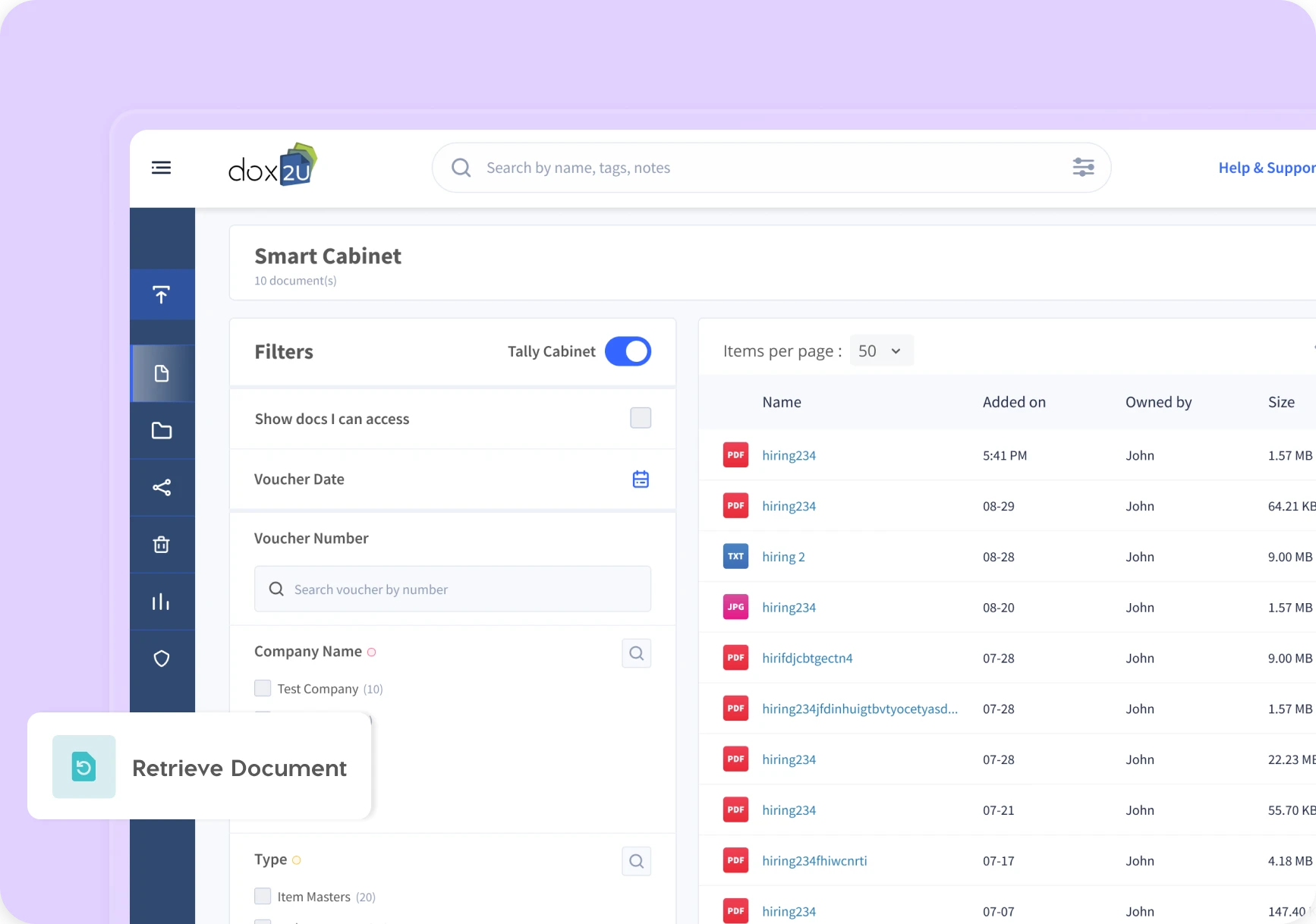Open the documents panel from the sidebar
1316x924 pixels.
point(162,372)
